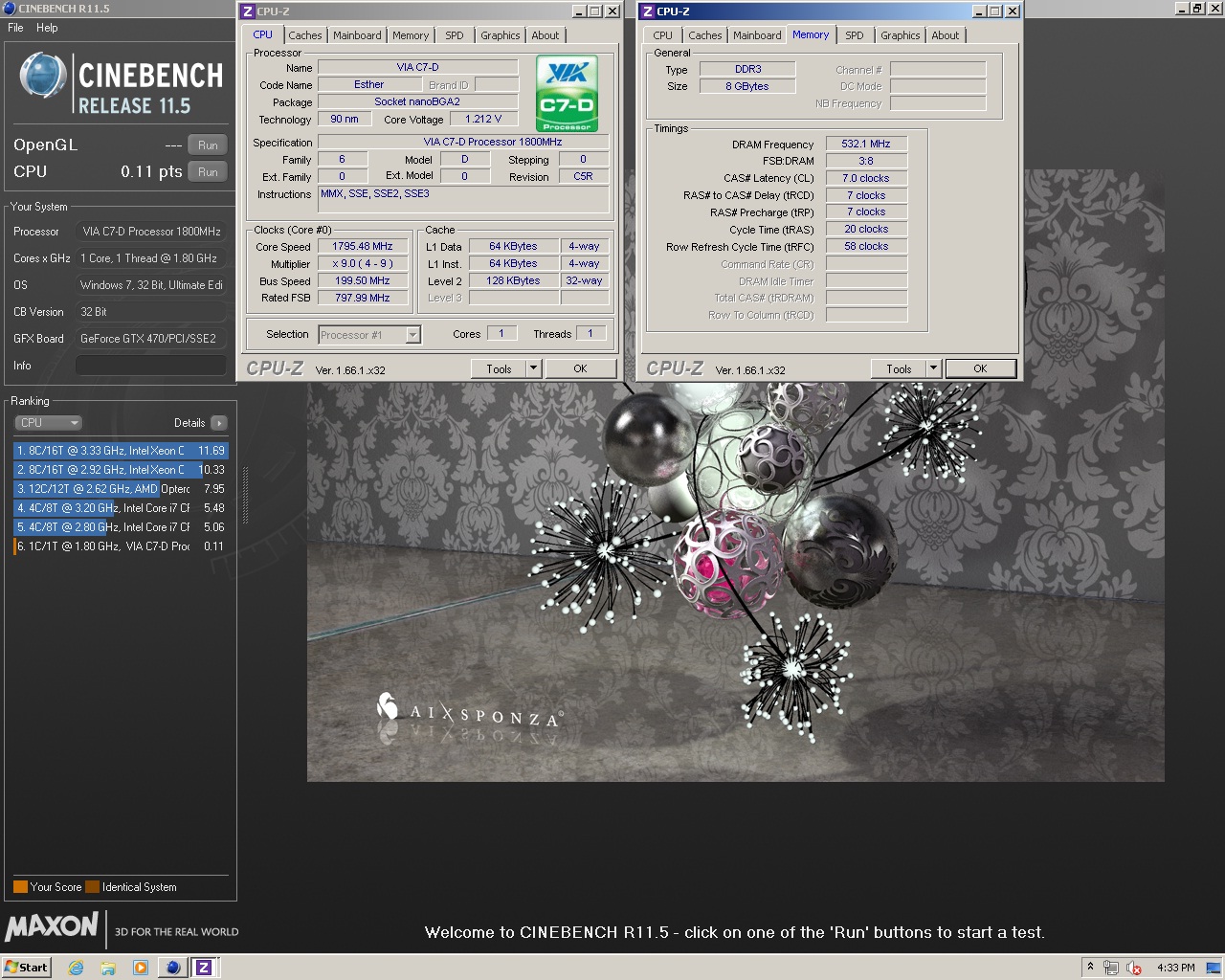Viewport: 1225px width, 980px height.
Task: Click the CPU-Z title icon in Memory window
Action: pos(648,11)
